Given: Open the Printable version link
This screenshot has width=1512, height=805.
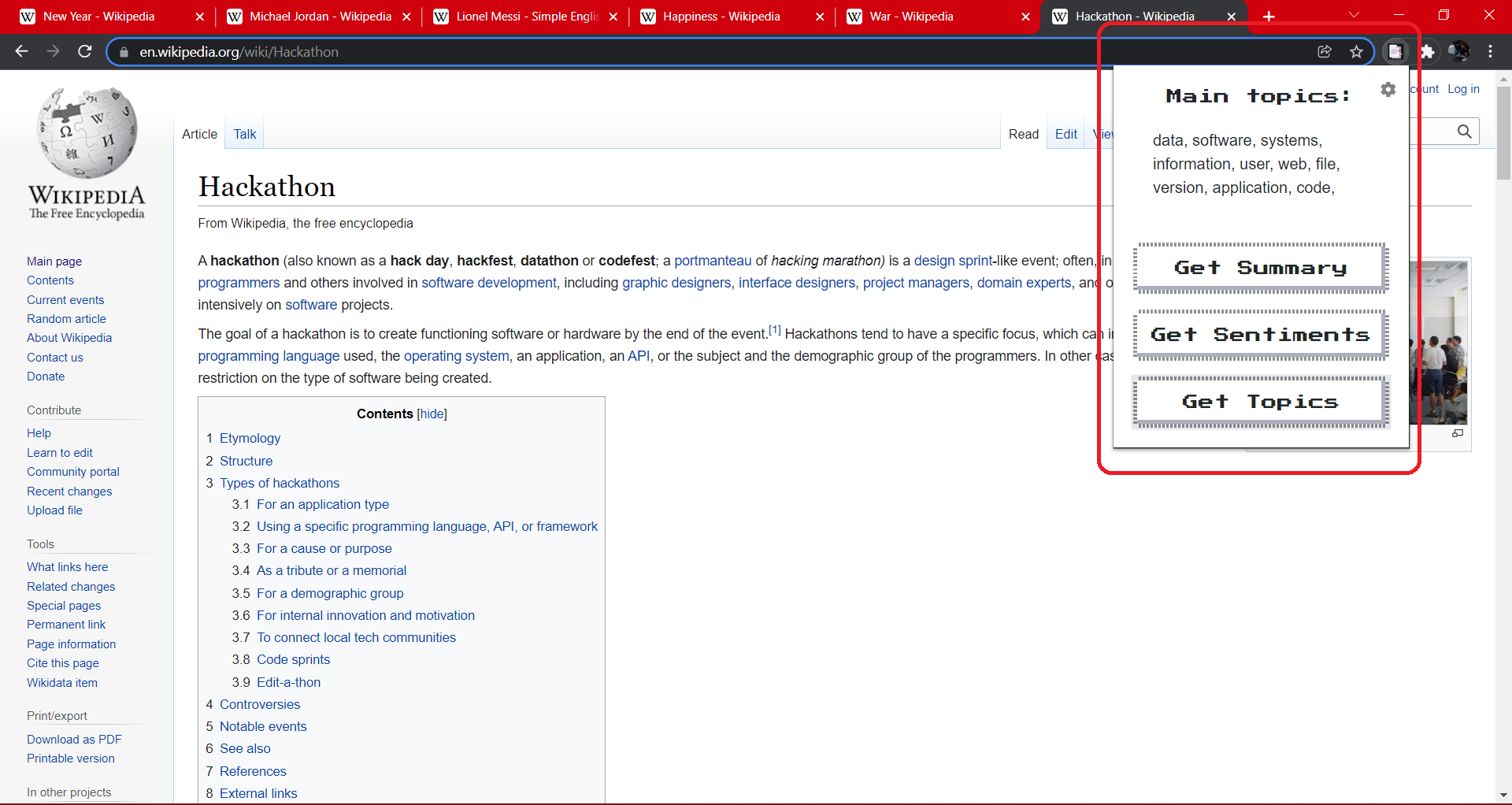Looking at the screenshot, I should [x=71, y=759].
